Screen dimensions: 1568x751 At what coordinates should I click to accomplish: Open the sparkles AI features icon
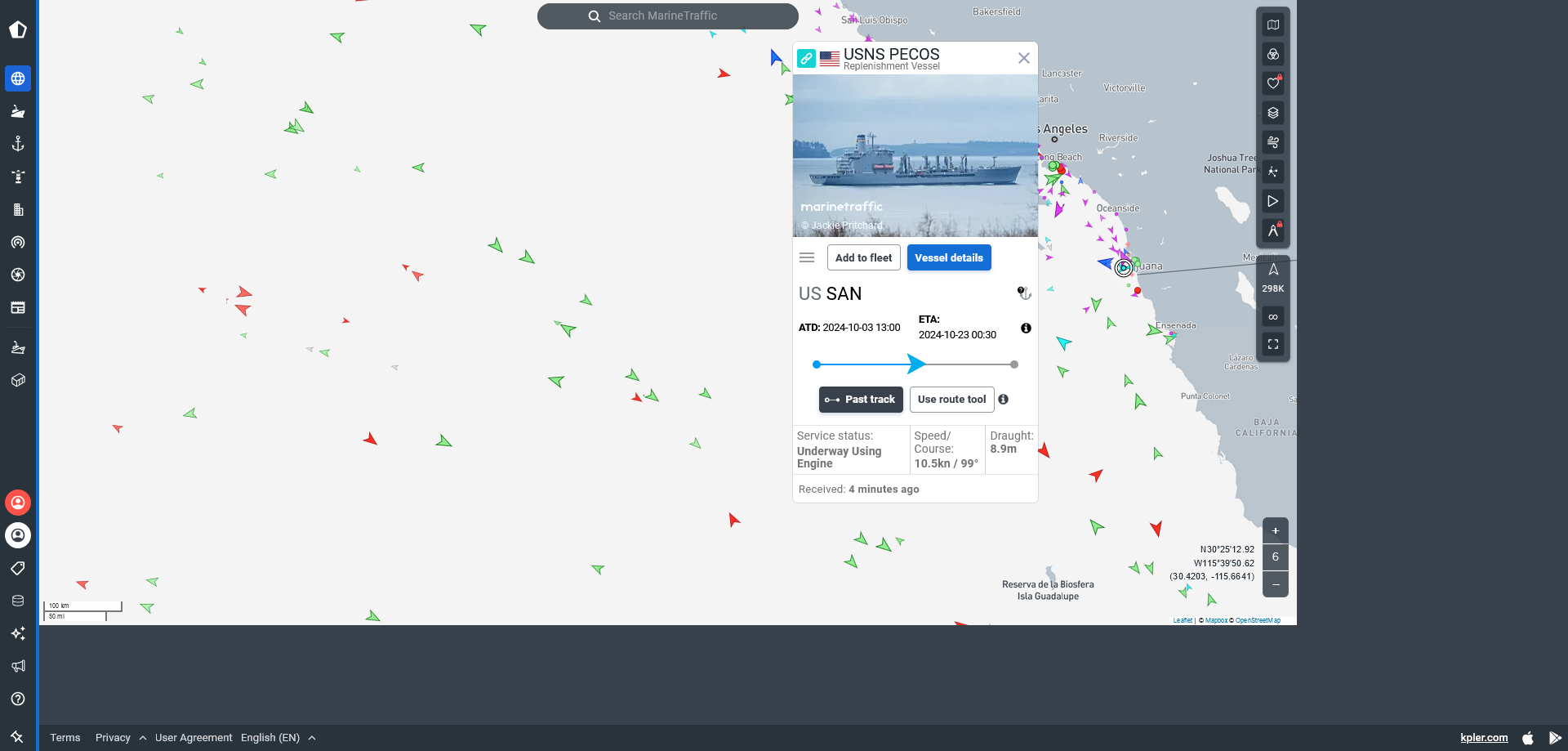(18, 633)
